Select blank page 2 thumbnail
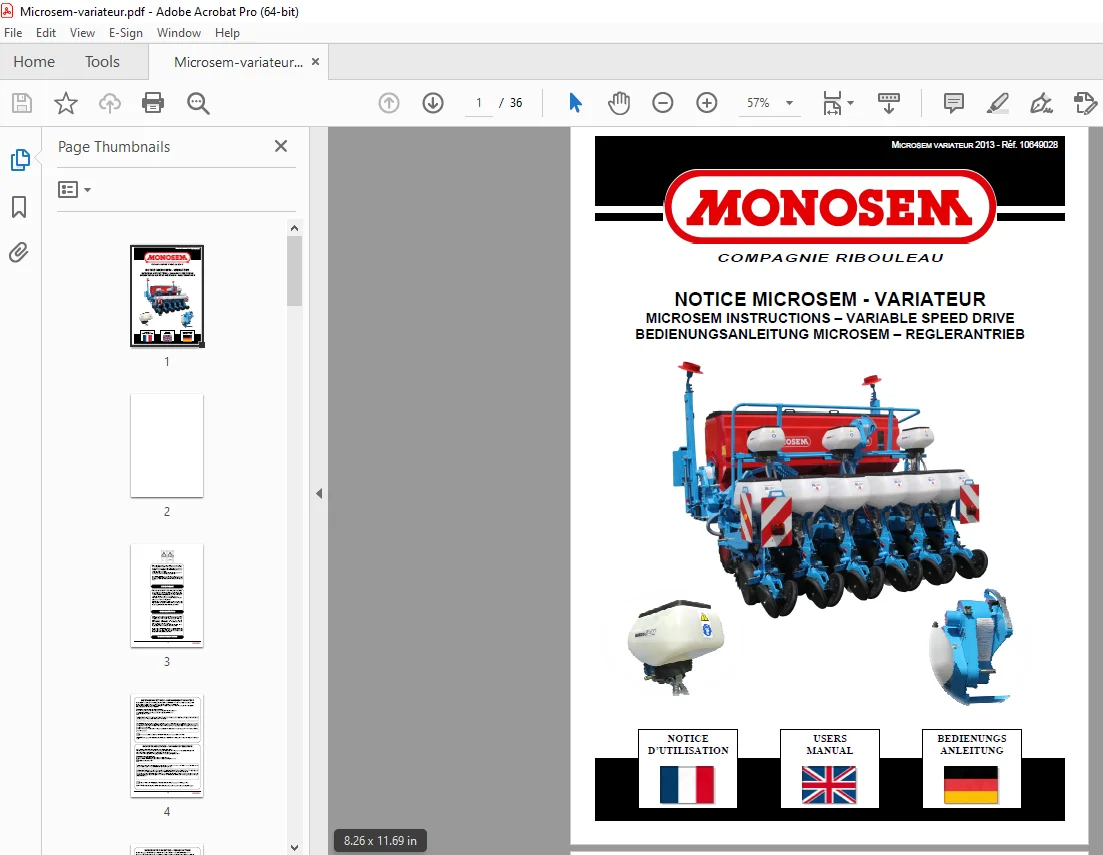The width and height of the screenshot is (1103, 855). 167,445
